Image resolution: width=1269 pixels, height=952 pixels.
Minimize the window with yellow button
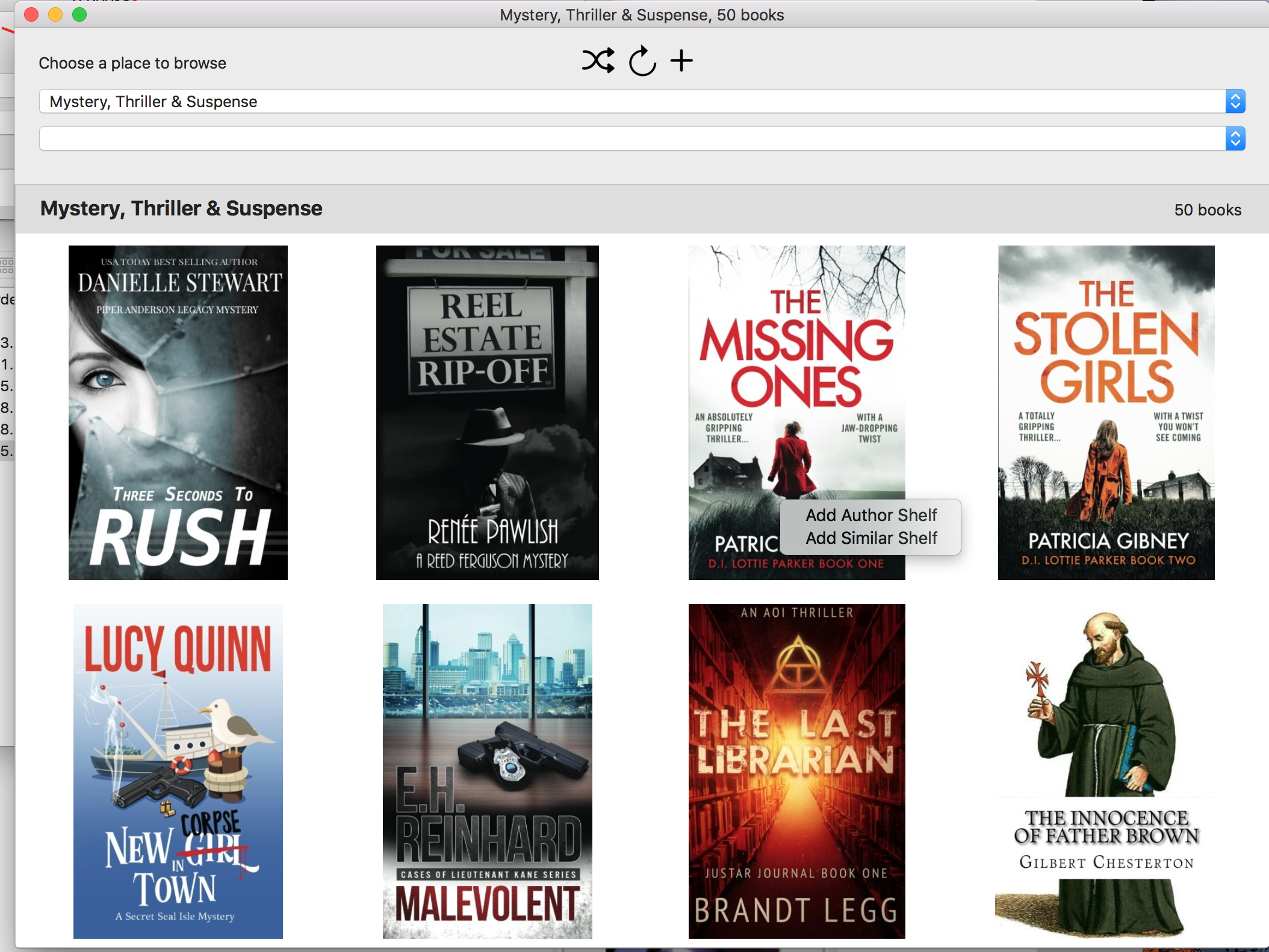pos(55,14)
